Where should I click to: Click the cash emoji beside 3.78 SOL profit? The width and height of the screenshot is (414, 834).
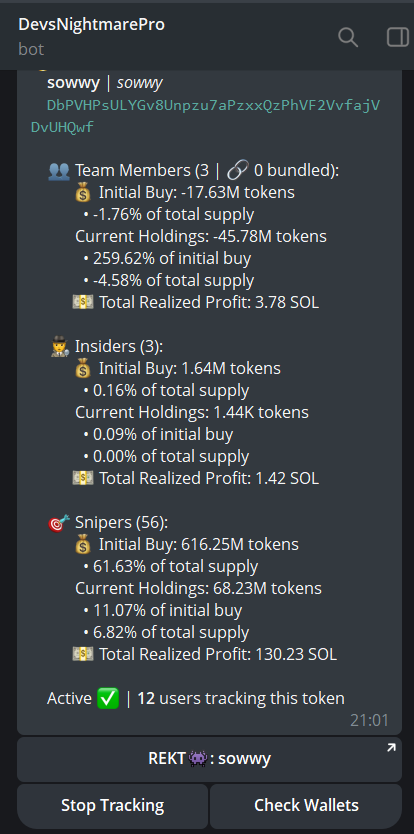[83, 303]
